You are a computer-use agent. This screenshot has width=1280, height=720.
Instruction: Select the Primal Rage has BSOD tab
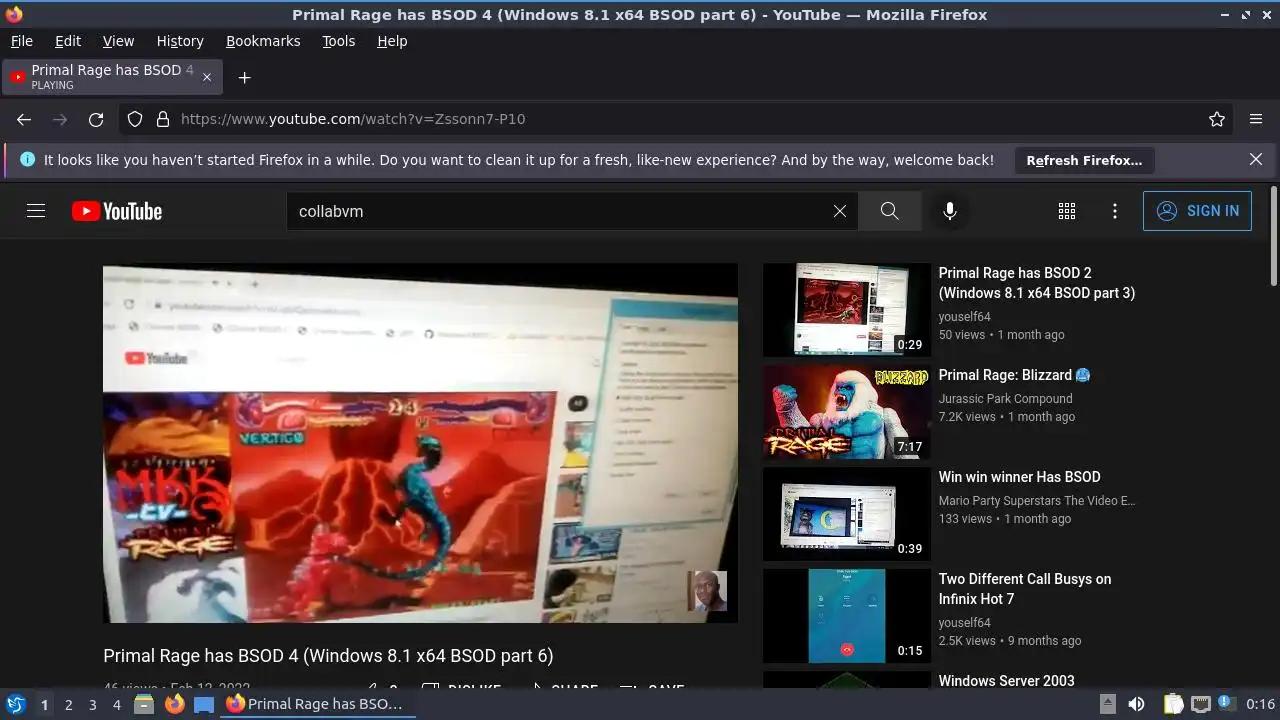[113, 77]
